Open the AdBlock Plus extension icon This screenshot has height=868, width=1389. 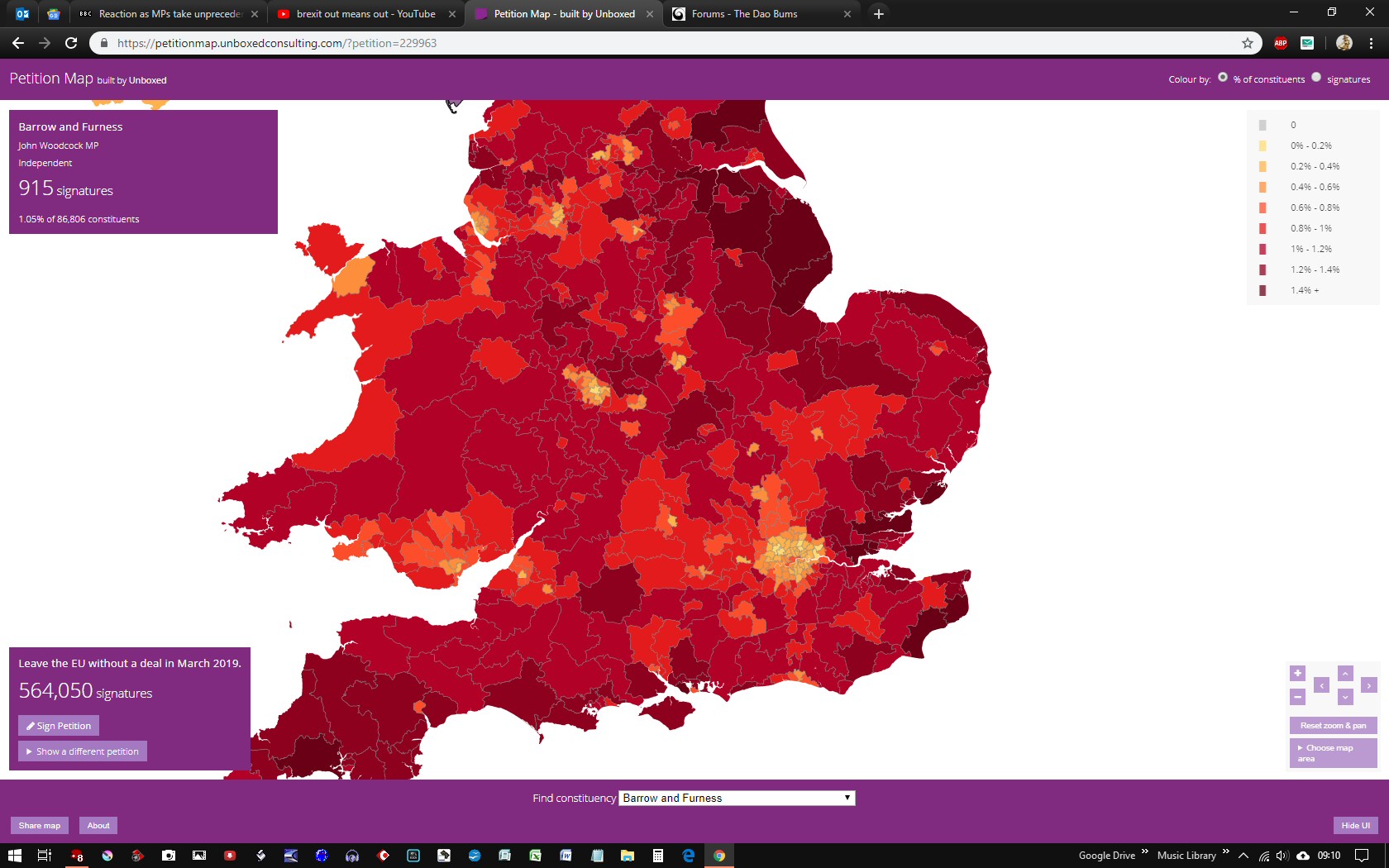(1281, 43)
